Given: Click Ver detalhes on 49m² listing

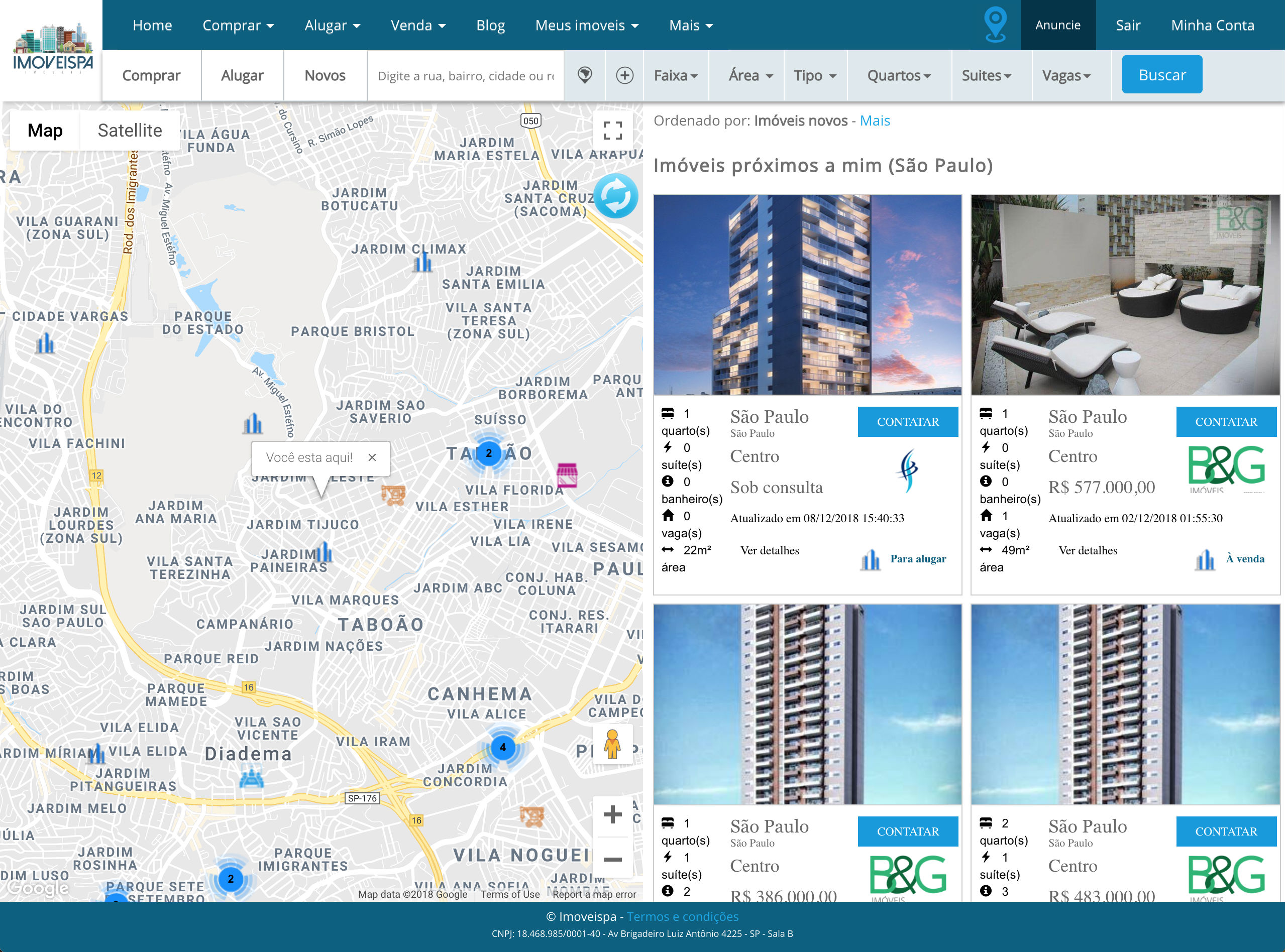Looking at the screenshot, I should [x=1088, y=550].
